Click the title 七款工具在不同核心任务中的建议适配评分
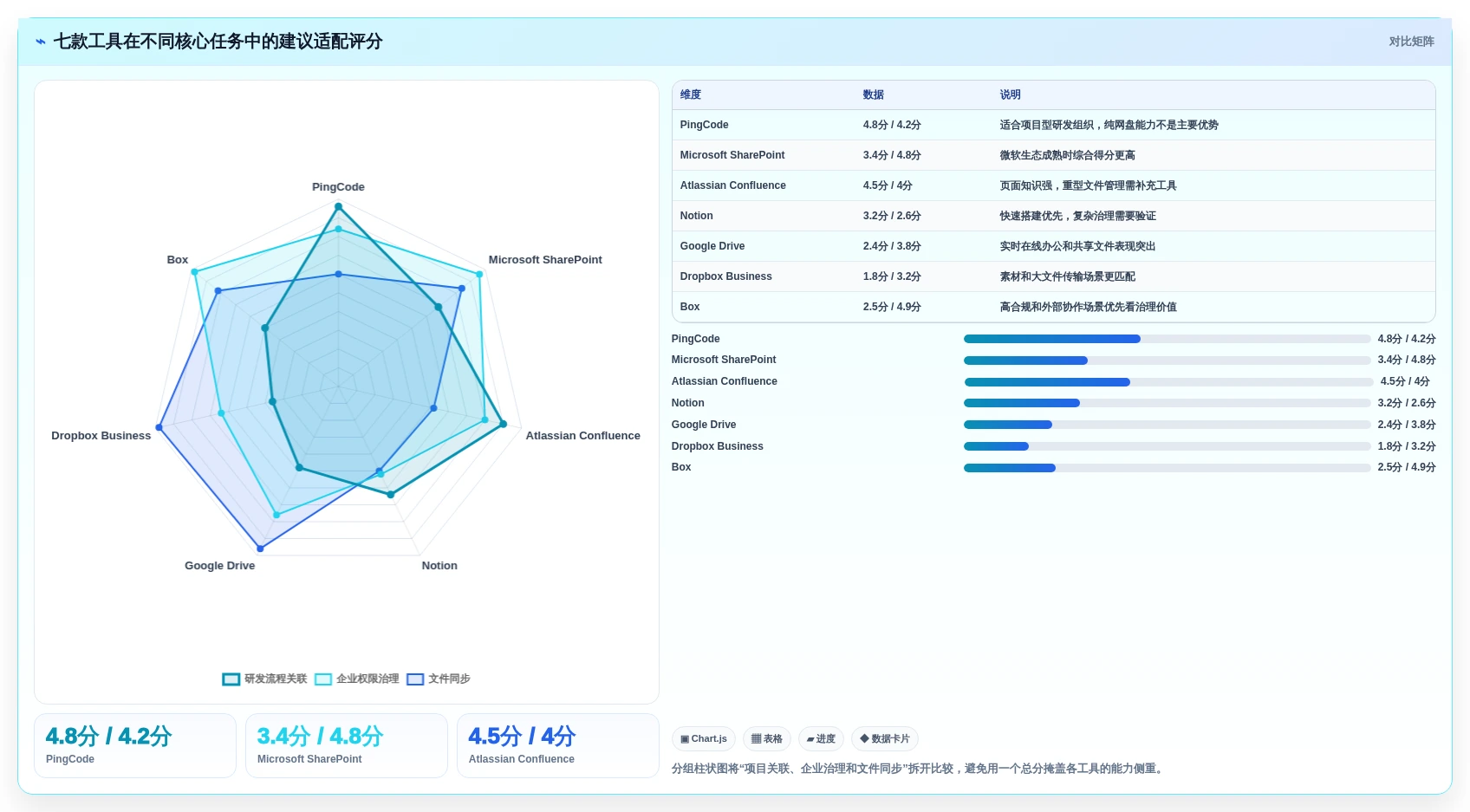The image size is (1470, 812). point(218,42)
